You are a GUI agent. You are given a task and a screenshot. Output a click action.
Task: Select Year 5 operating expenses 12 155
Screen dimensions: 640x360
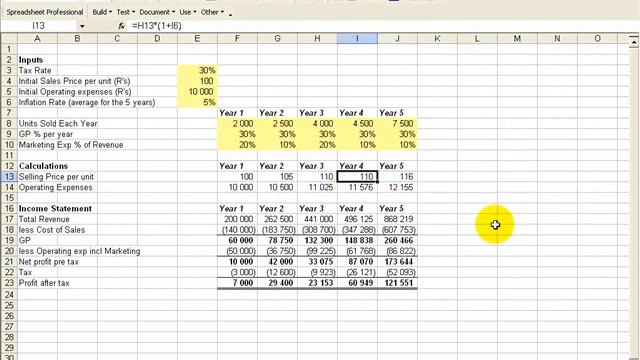(x=397, y=187)
